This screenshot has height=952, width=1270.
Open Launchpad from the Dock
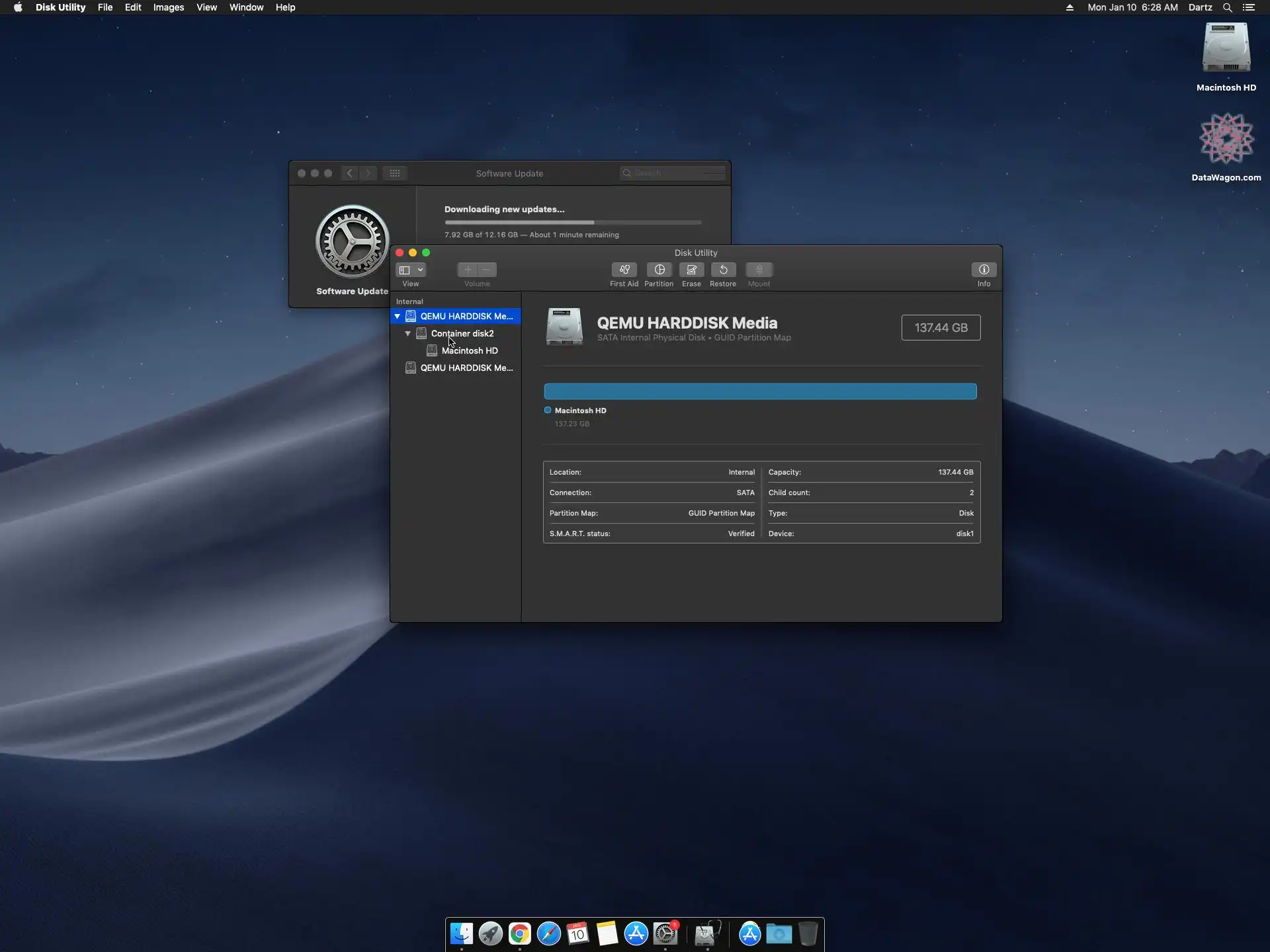point(491,933)
